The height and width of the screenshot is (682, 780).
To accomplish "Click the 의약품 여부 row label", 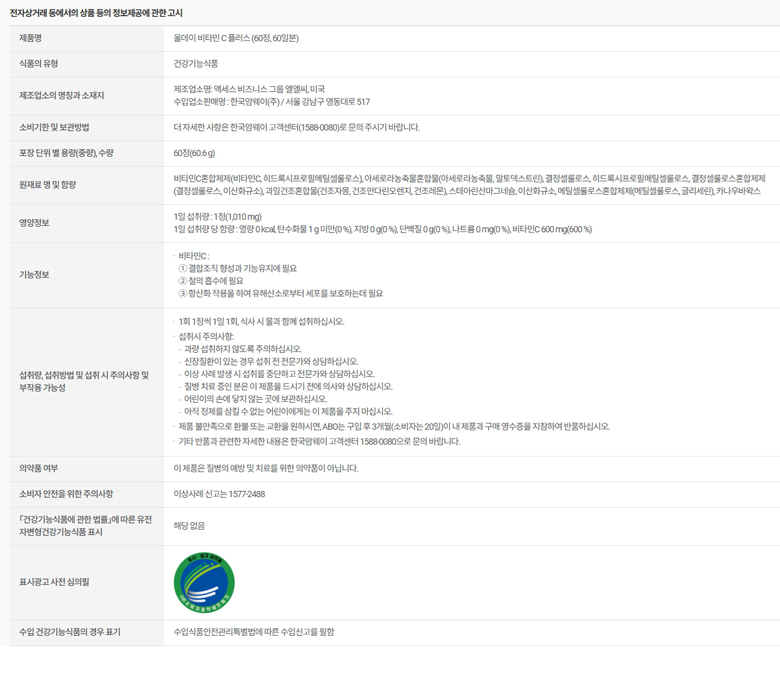I will coord(39,468).
